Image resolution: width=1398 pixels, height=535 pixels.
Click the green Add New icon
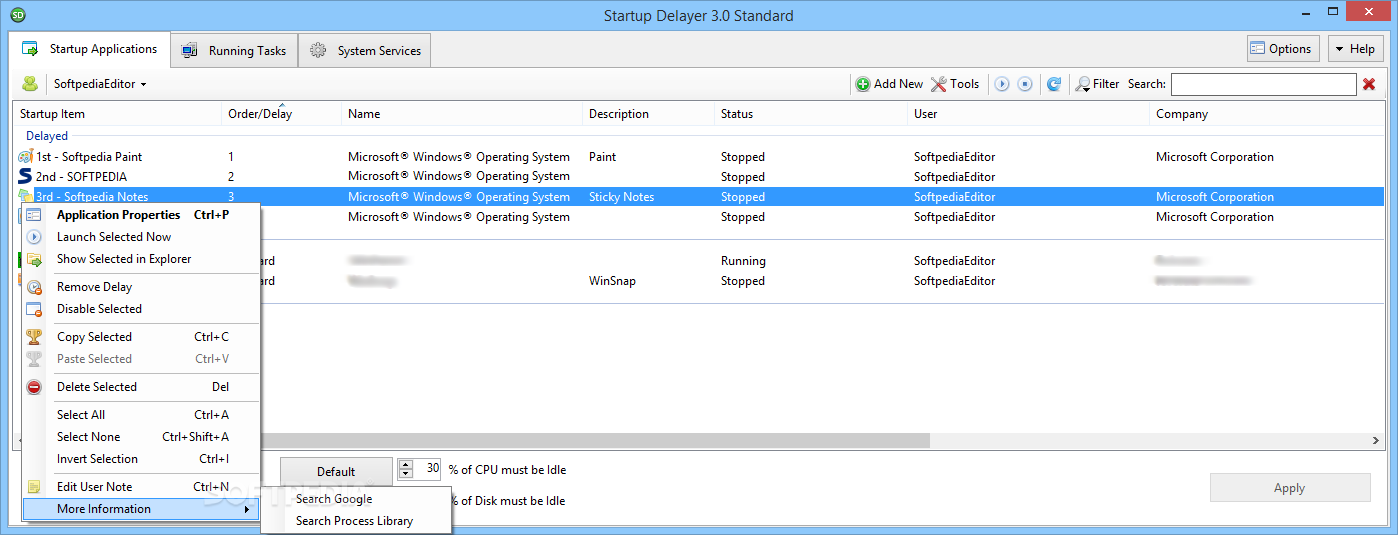pyautogui.click(x=863, y=84)
